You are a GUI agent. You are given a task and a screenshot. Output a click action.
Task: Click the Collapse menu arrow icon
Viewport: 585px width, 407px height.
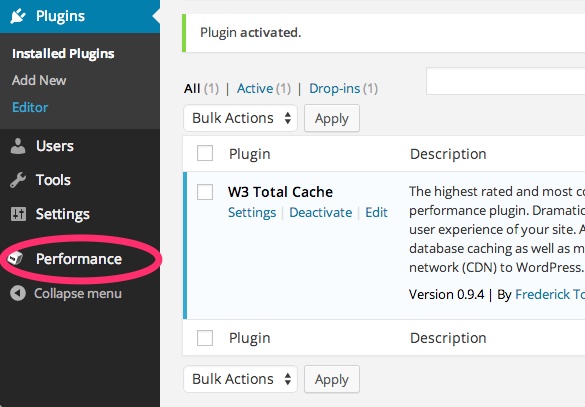tap(18, 293)
